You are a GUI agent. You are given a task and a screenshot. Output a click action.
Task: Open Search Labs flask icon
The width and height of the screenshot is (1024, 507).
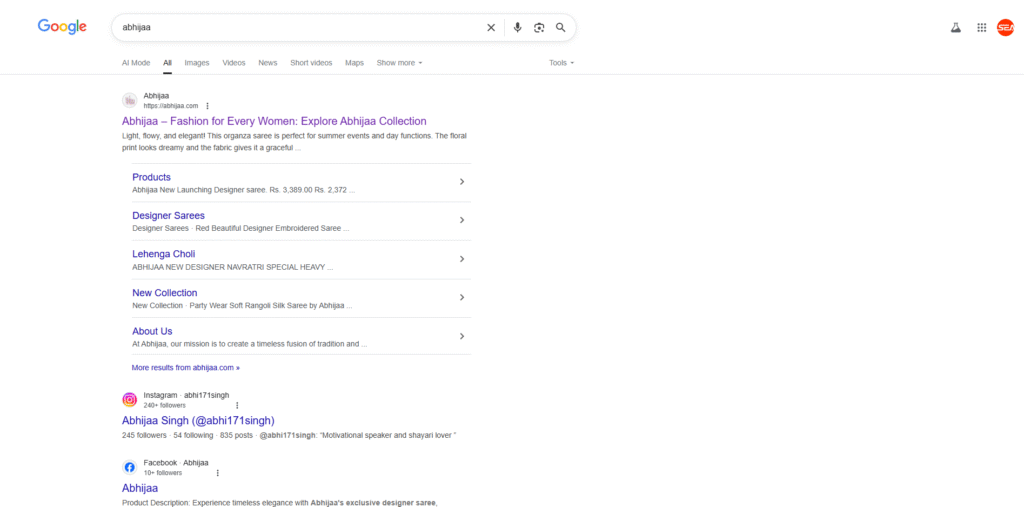tap(955, 27)
